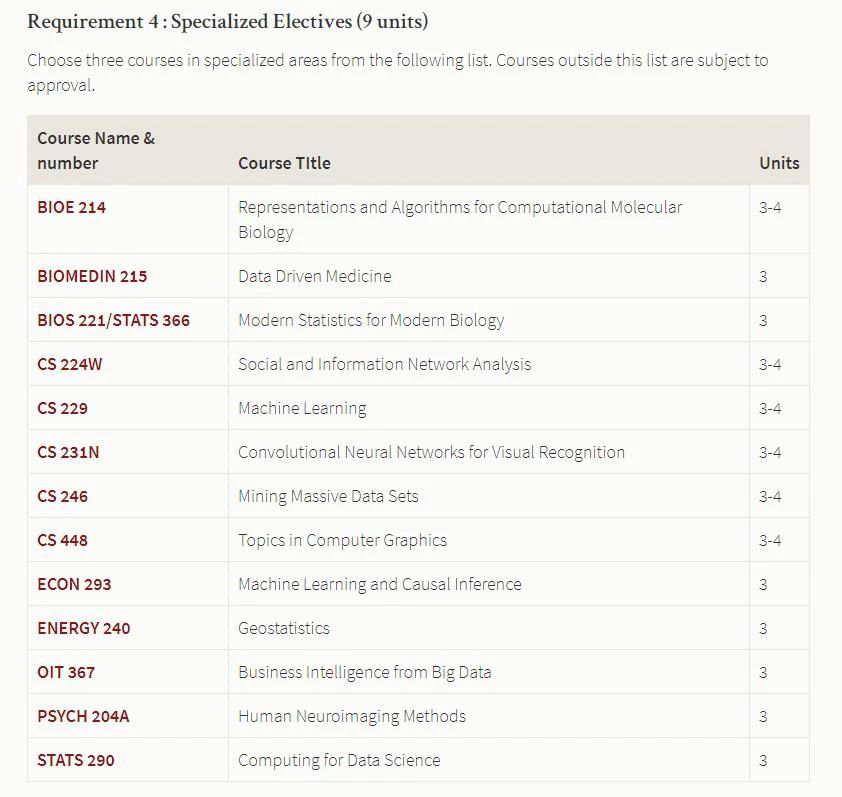Open the BIOMEDIN 215 course link
Screen dimensions: 842x797
92,276
